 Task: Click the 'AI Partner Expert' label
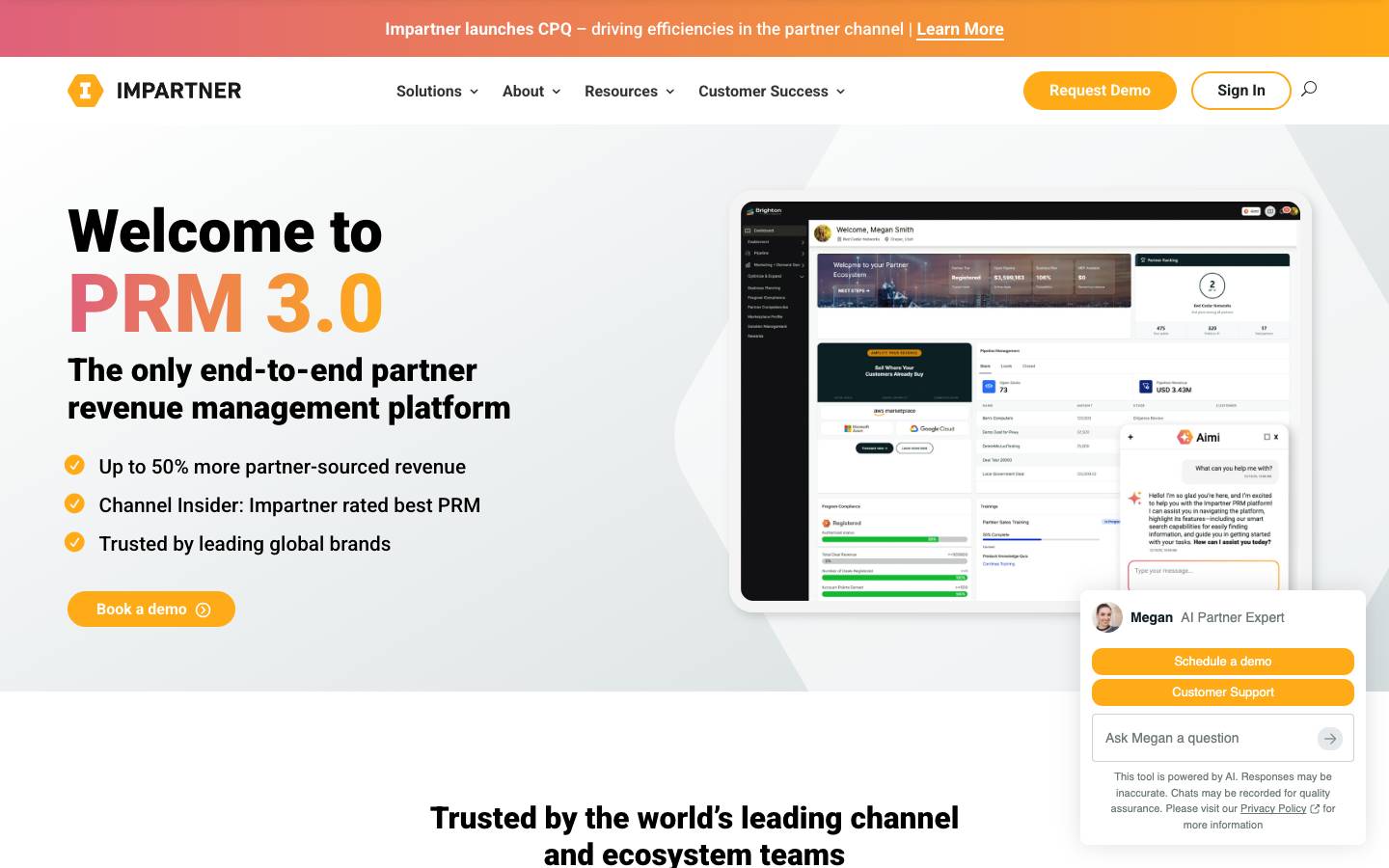[1233, 617]
